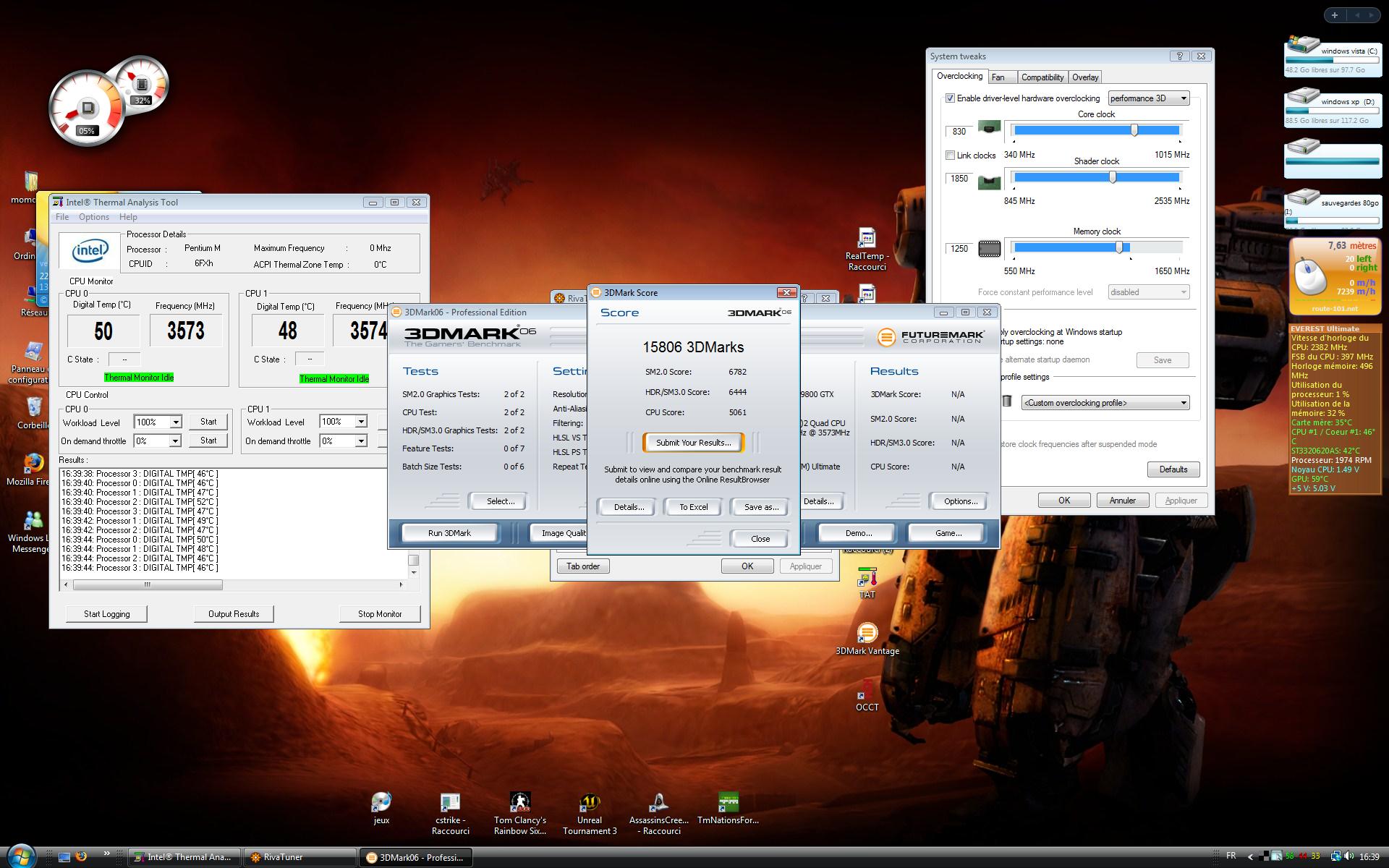This screenshot has height=868, width=1389.
Task: Open the Help menu in Thermal Analysis Tool
Action: click(128, 217)
